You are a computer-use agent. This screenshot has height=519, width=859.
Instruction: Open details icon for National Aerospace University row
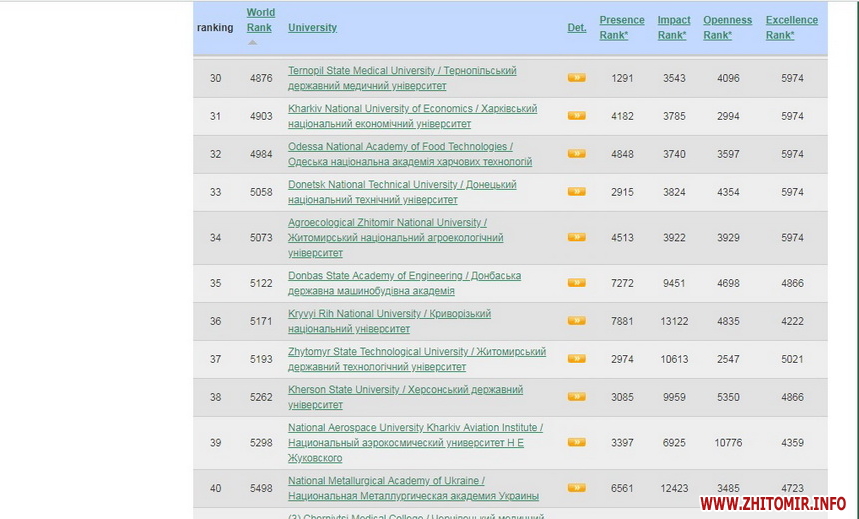click(x=576, y=442)
